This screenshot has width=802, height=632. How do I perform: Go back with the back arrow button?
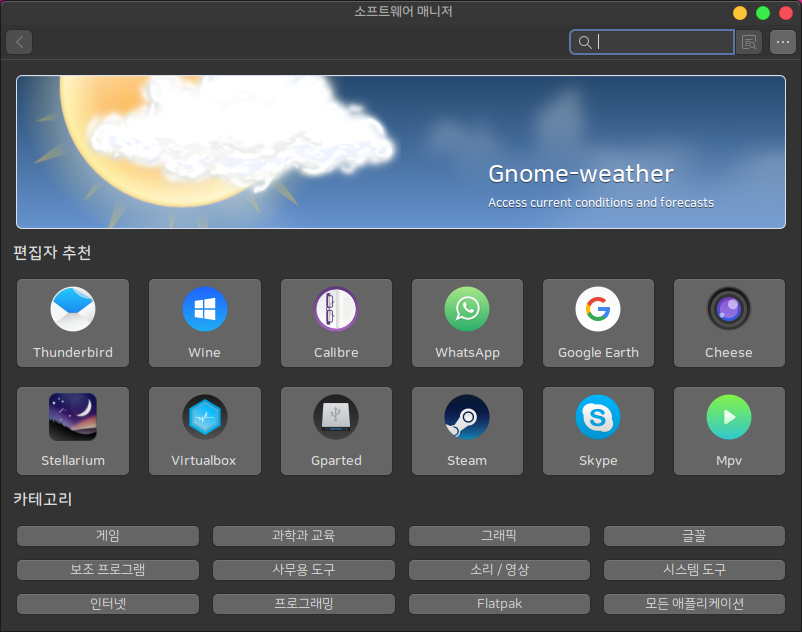19,42
